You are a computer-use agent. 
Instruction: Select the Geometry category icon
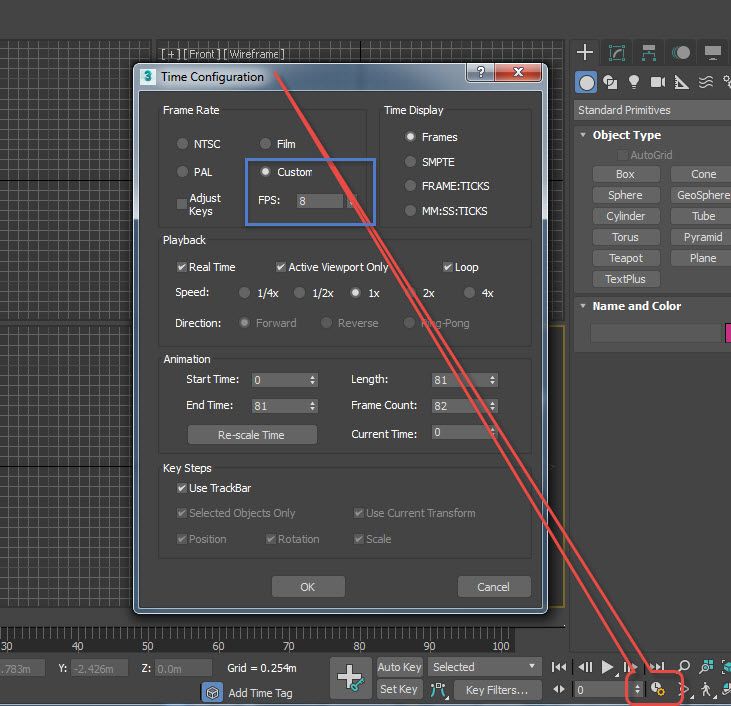586,83
